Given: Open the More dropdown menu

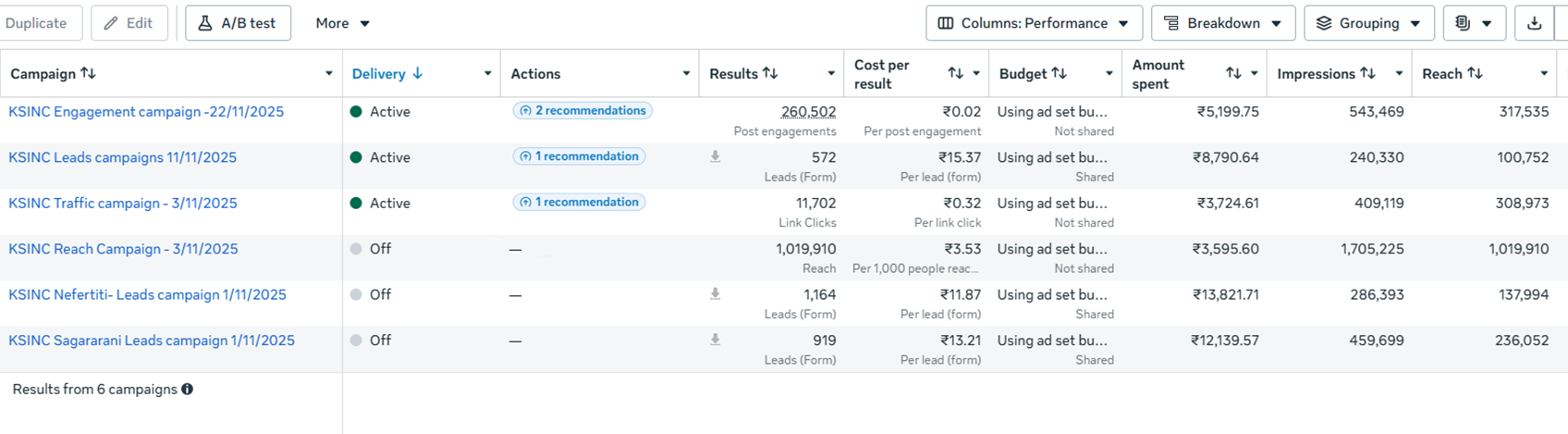Looking at the screenshot, I should coord(342,23).
